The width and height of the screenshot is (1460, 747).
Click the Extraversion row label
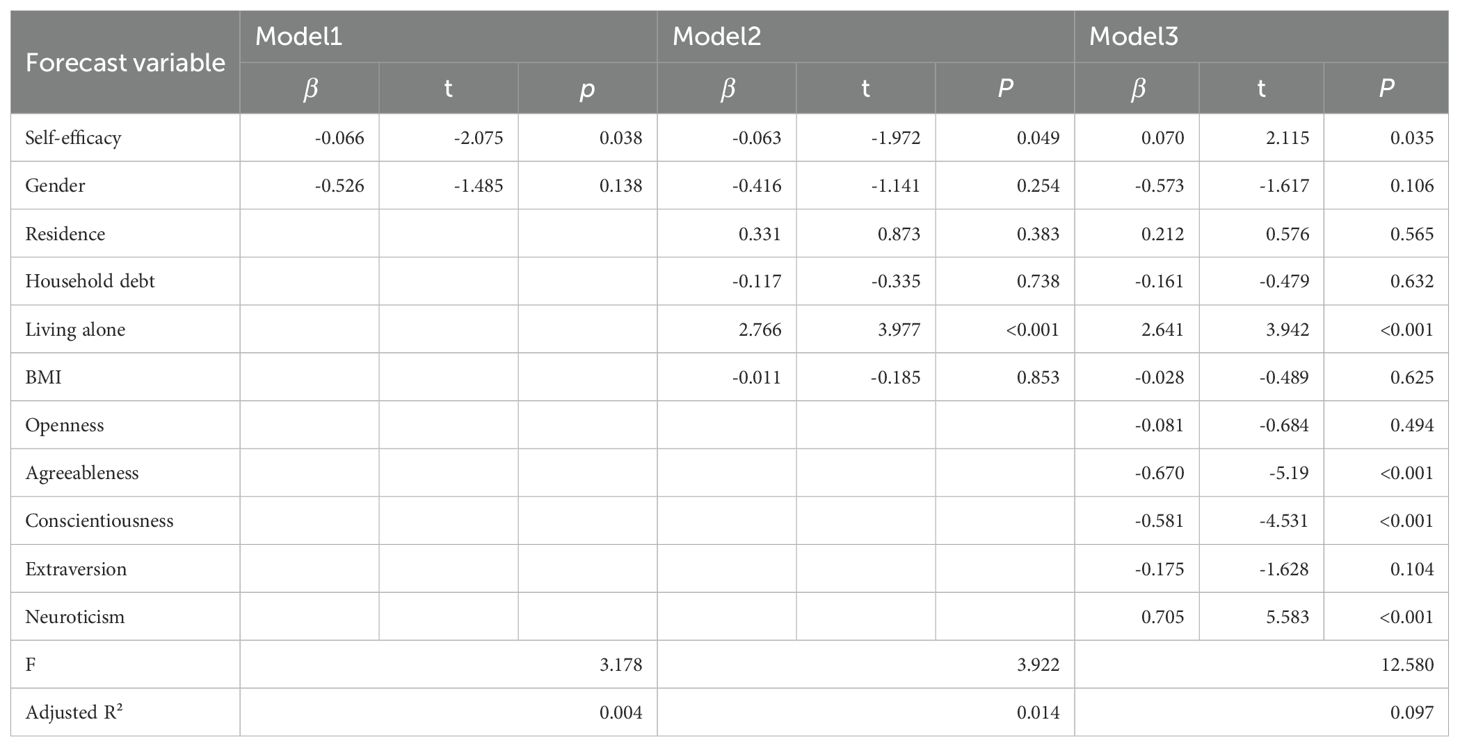[75, 569]
